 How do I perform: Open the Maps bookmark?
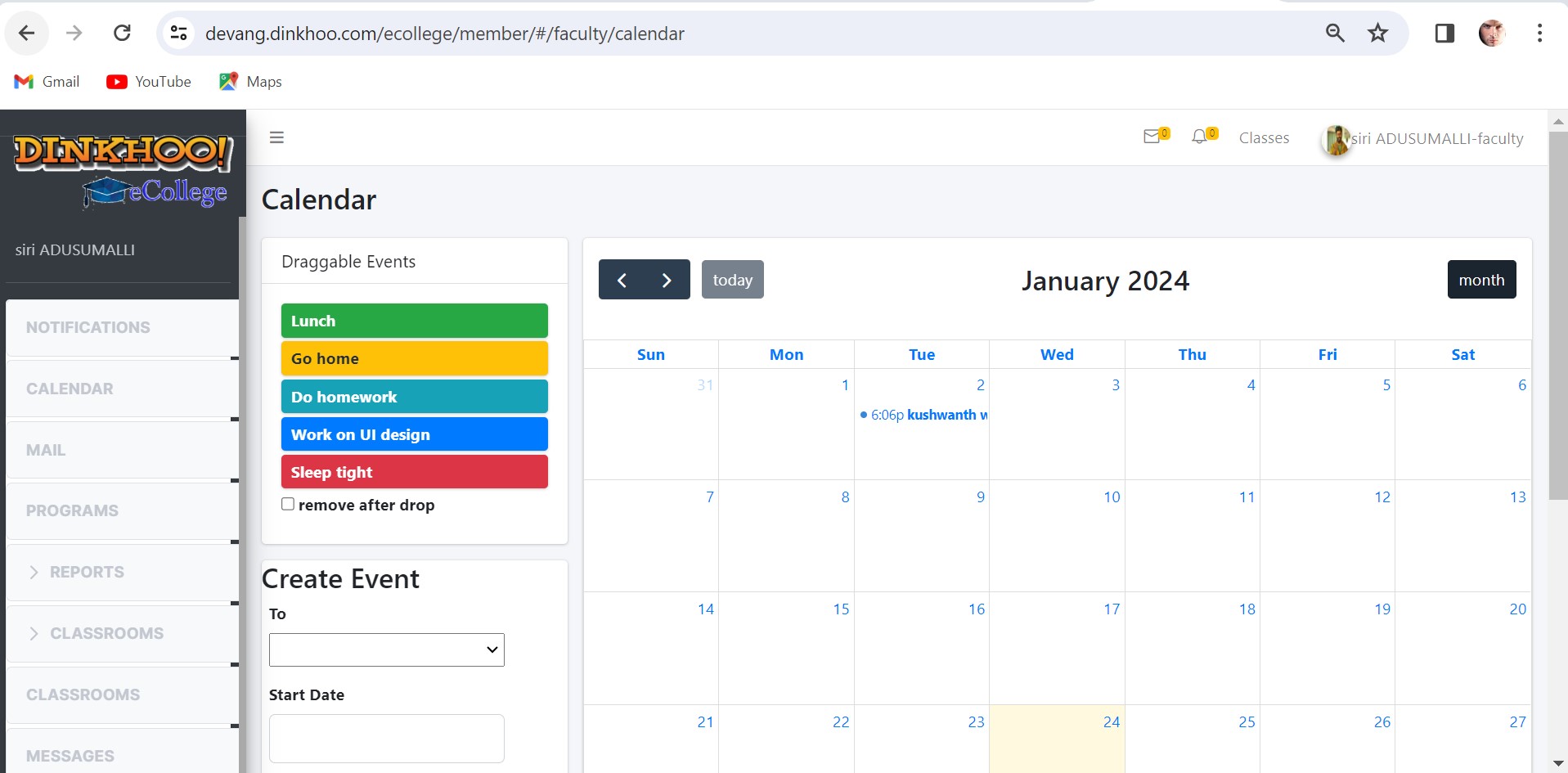pos(250,82)
